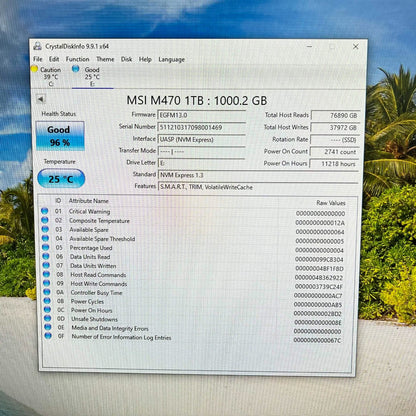Open the Theme menu
The width and height of the screenshot is (416, 416).
coord(105,59)
